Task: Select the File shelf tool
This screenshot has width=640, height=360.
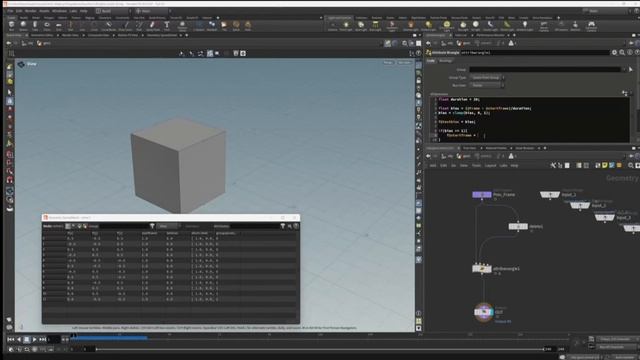Action: pyautogui.click(x=224, y=26)
